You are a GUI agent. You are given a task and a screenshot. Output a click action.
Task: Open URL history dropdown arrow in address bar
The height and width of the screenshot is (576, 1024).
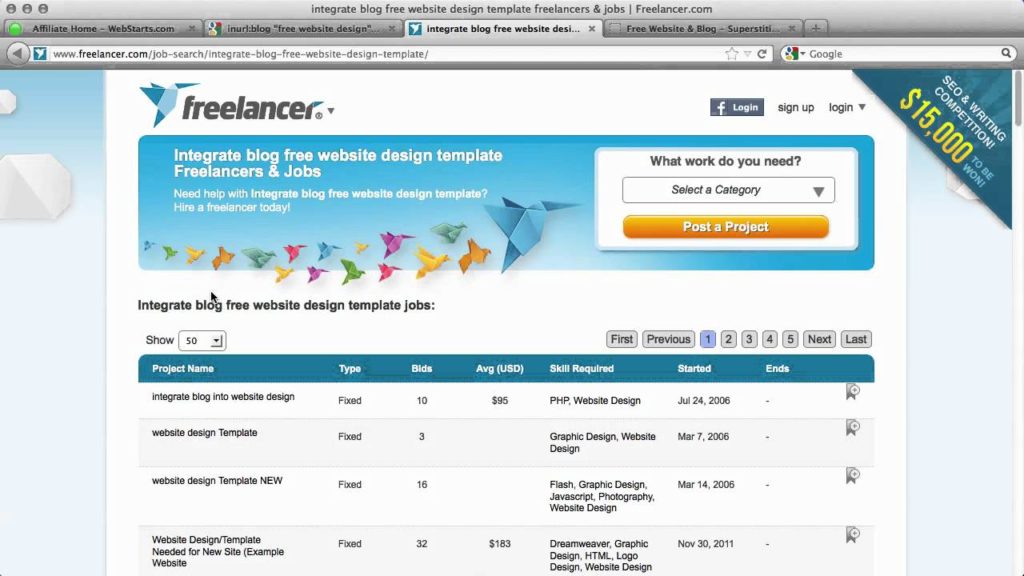(747, 54)
